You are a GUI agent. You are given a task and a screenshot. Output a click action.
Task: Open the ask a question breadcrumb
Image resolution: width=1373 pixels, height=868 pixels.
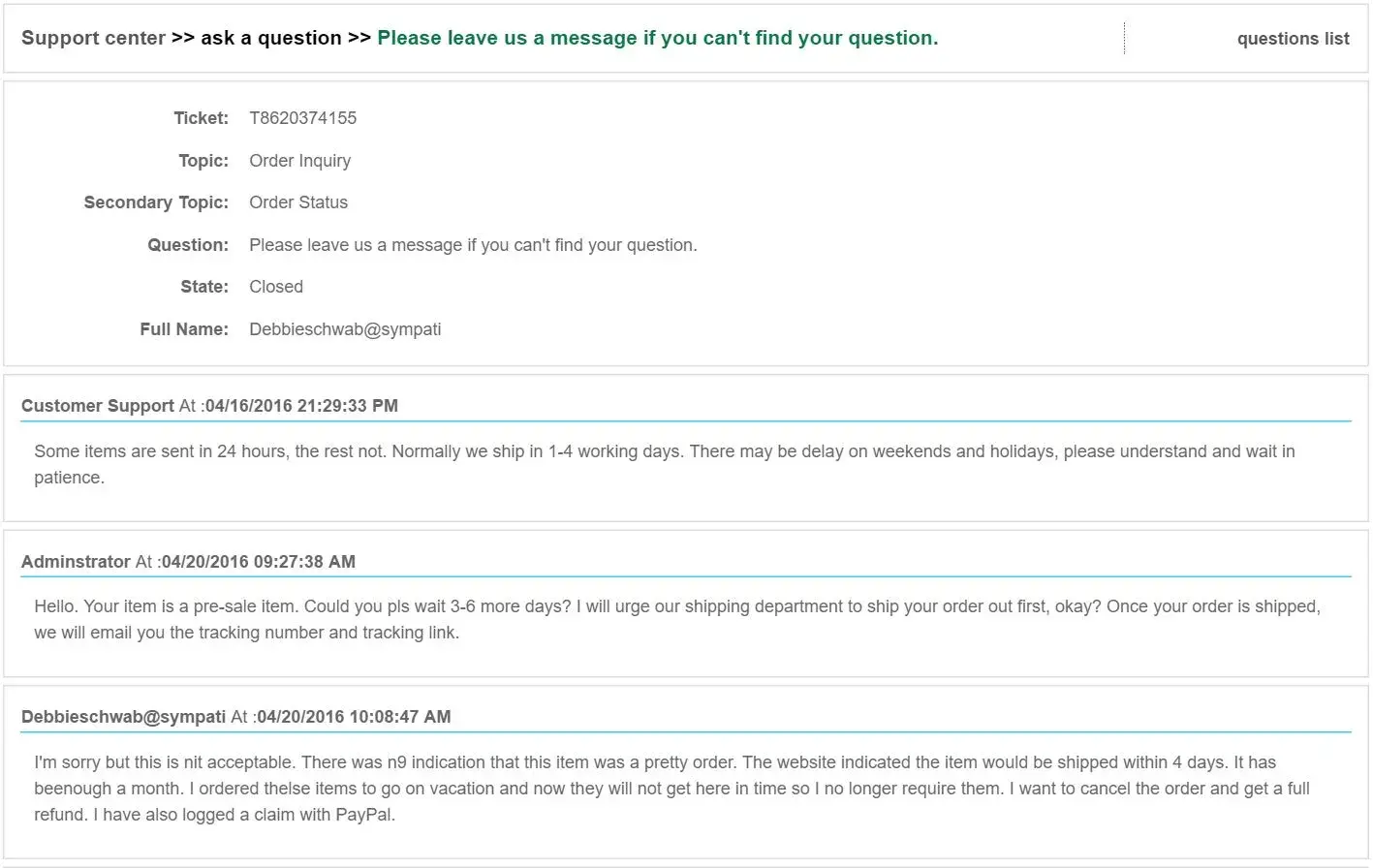pos(270,38)
